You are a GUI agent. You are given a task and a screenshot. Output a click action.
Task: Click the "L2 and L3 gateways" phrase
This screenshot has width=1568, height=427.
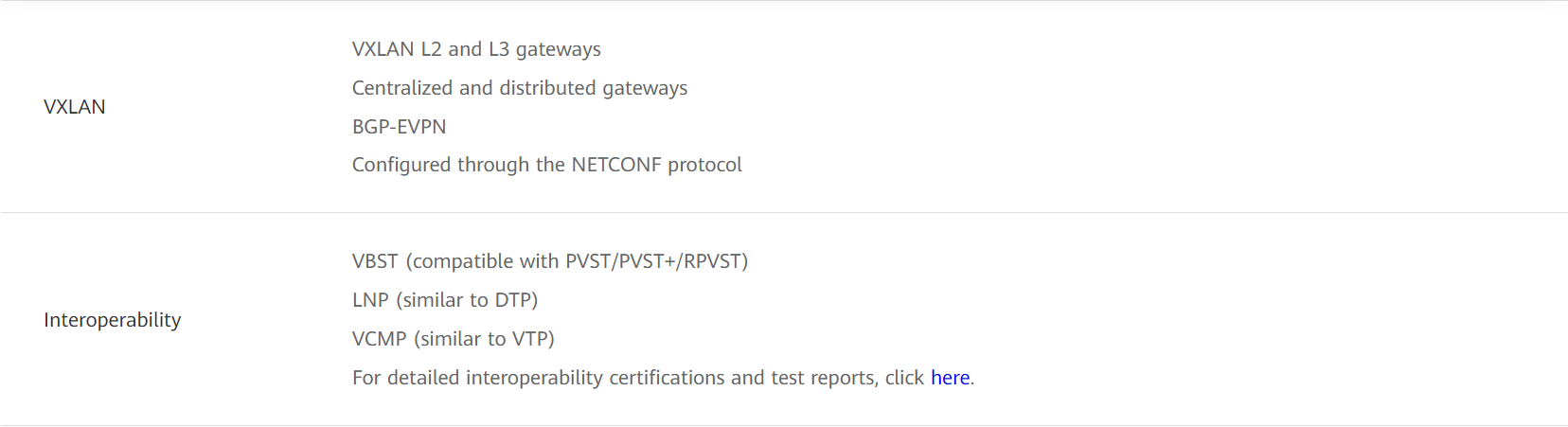tap(510, 49)
